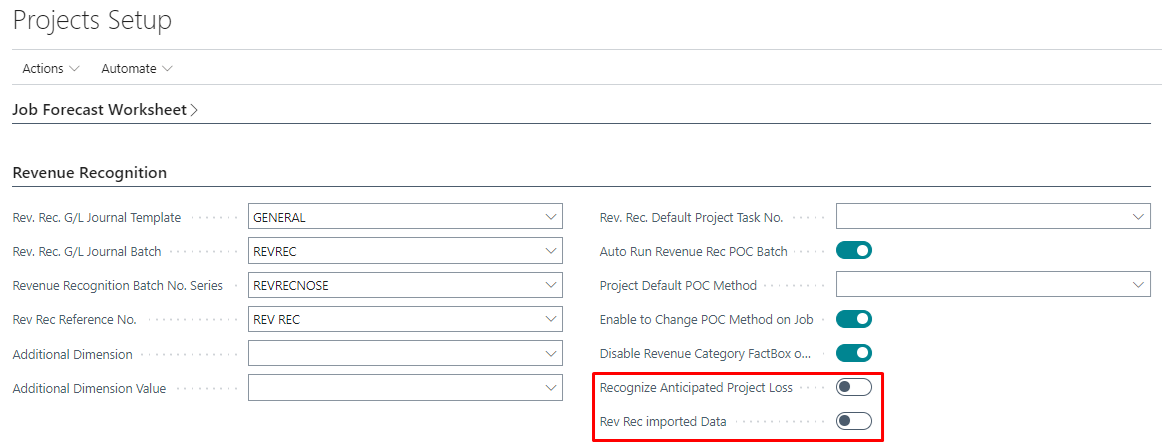This screenshot has height=444, width=1162.
Task: Click the Additional Dimension Value lookup arrow
Action: [551, 388]
